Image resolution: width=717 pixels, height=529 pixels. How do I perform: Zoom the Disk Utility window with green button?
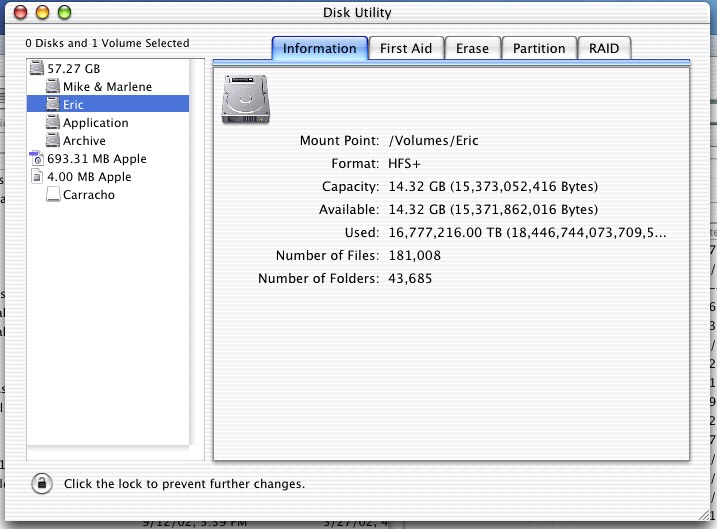pyautogui.click(x=64, y=12)
